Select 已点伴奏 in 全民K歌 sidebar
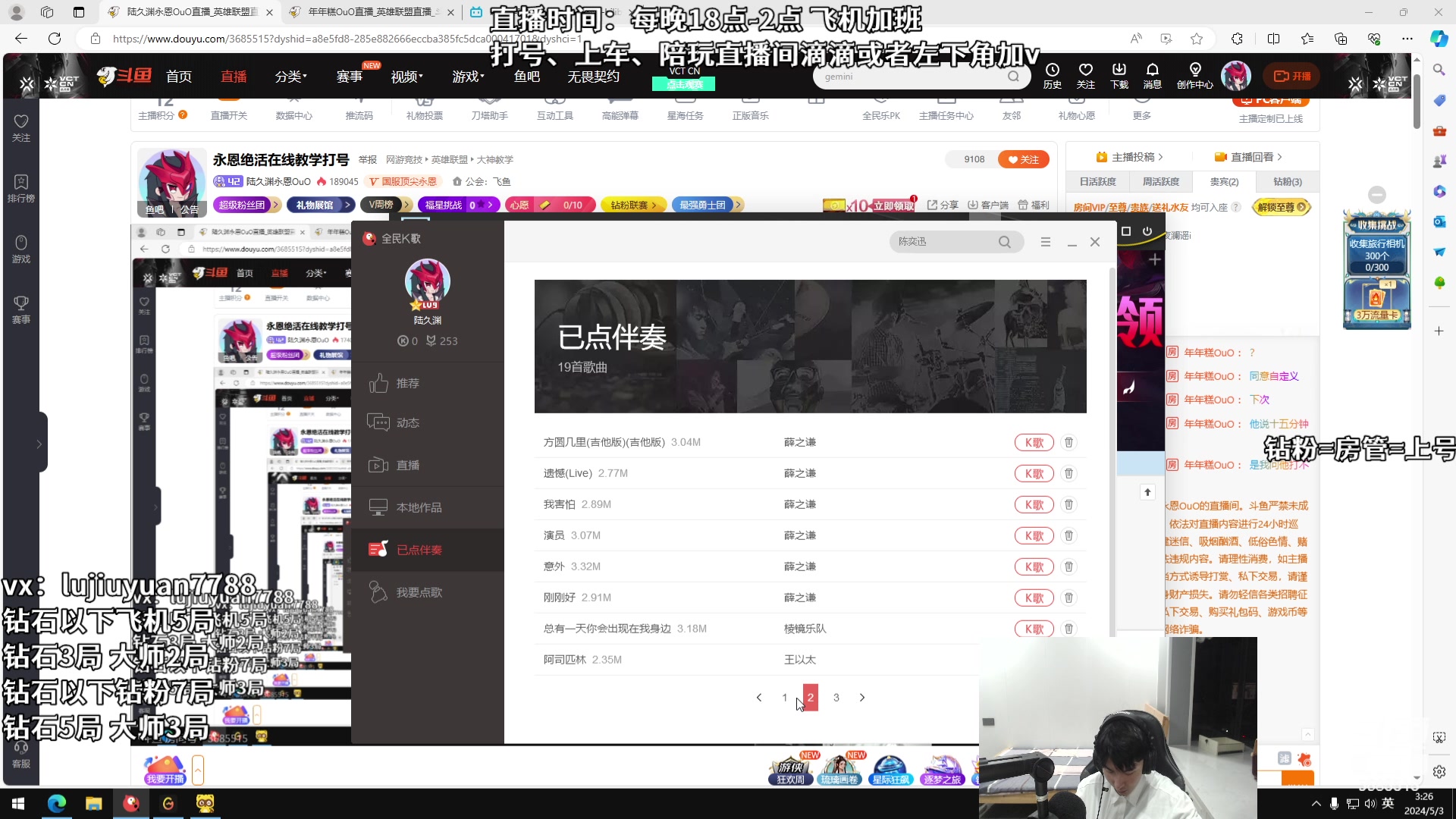 [x=428, y=550]
